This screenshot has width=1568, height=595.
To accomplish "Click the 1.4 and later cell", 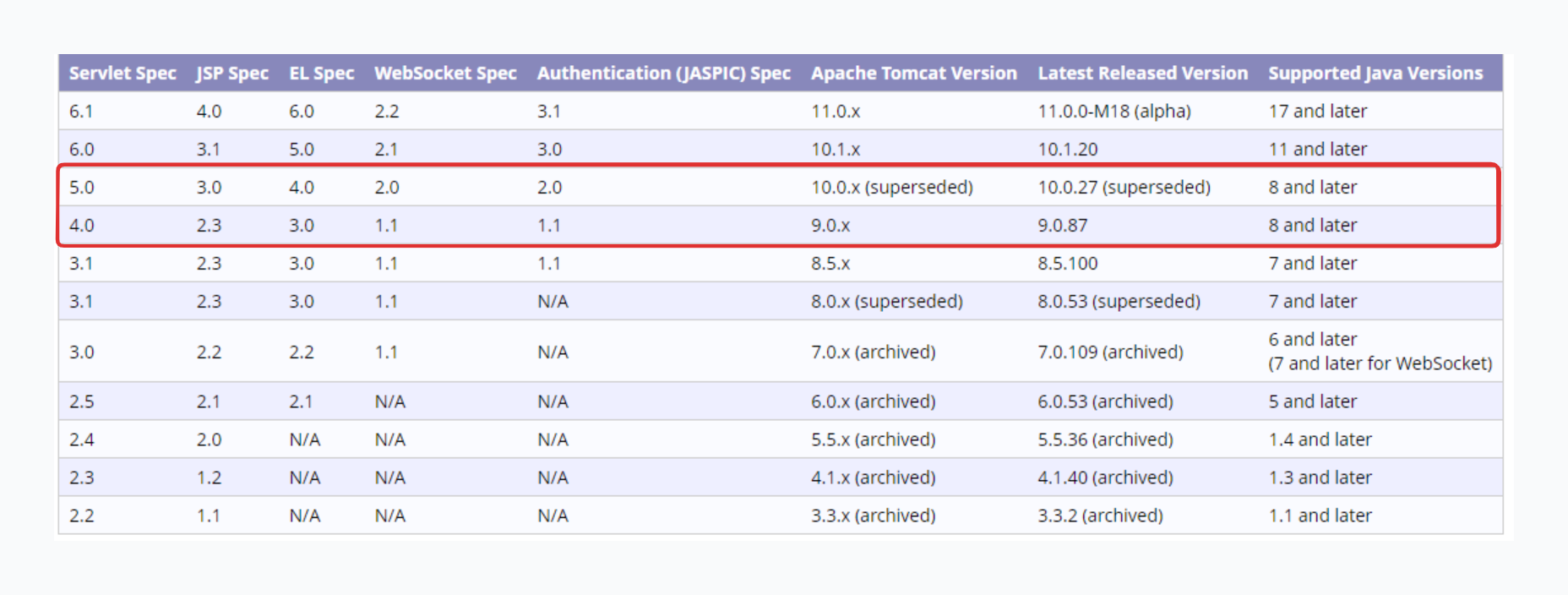I will click(1320, 439).
